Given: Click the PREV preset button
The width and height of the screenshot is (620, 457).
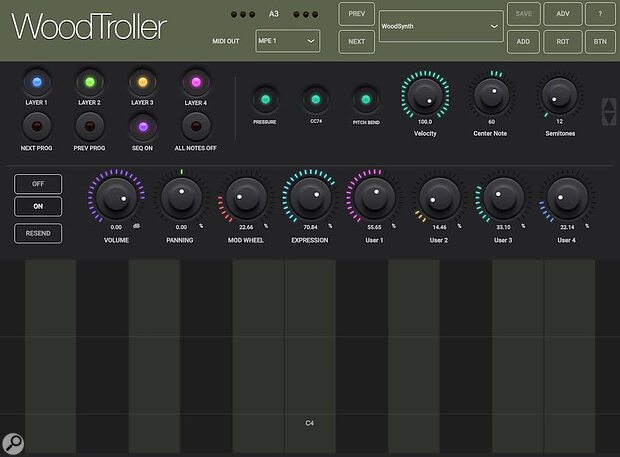Looking at the screenshot, I should (x=356, y=14).
